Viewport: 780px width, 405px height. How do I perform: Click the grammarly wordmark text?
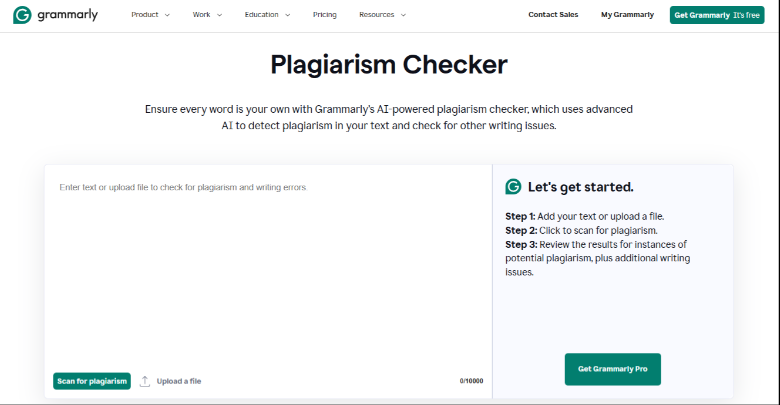click(68, 15)
